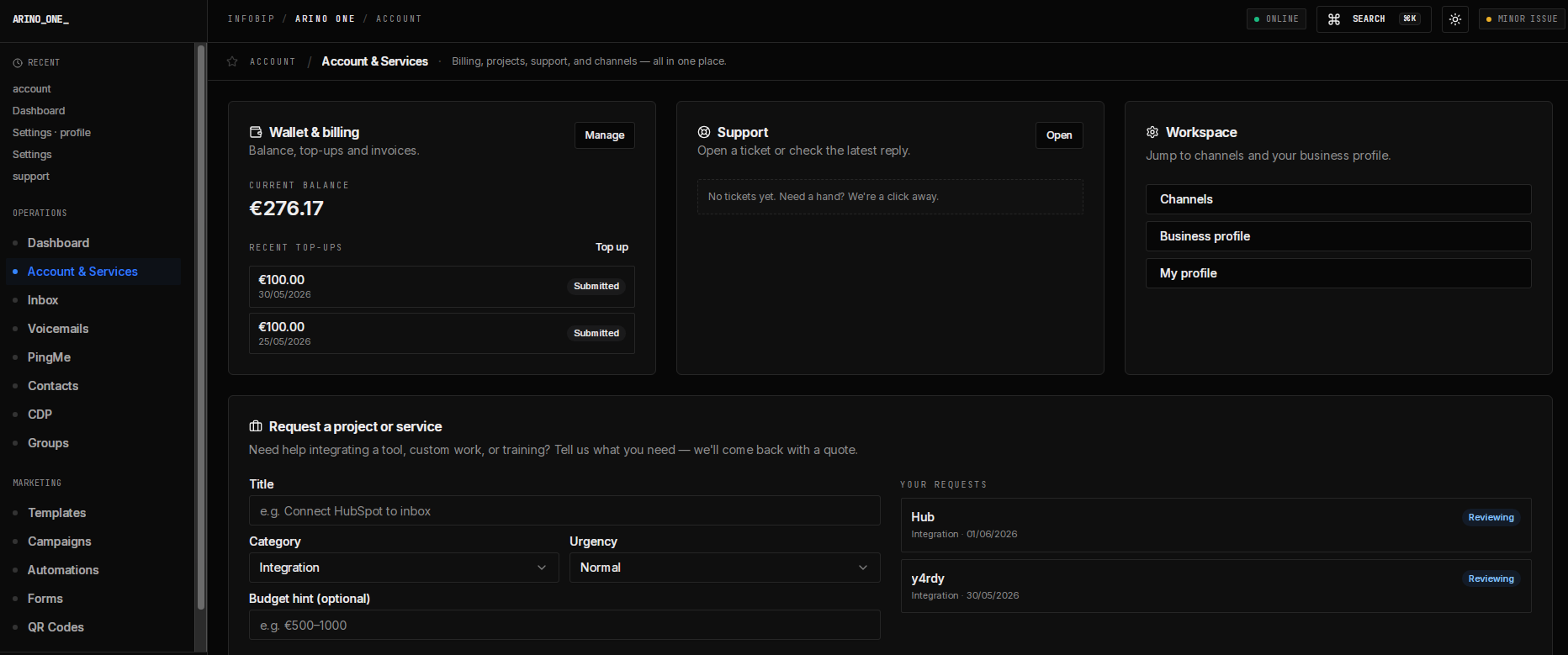Focus the Budget hint input field
This screenshot has height=655, width=1568.
[564, 625]
